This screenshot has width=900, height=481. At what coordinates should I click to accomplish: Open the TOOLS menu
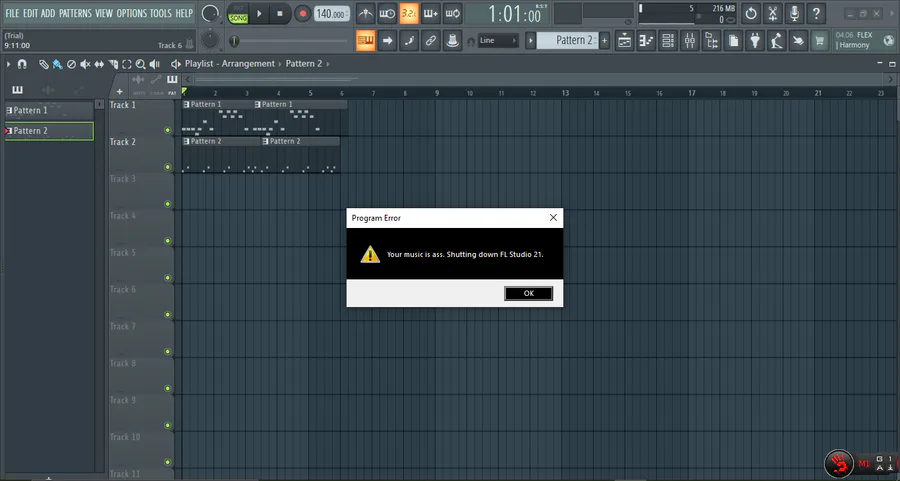tap(161, 13)
